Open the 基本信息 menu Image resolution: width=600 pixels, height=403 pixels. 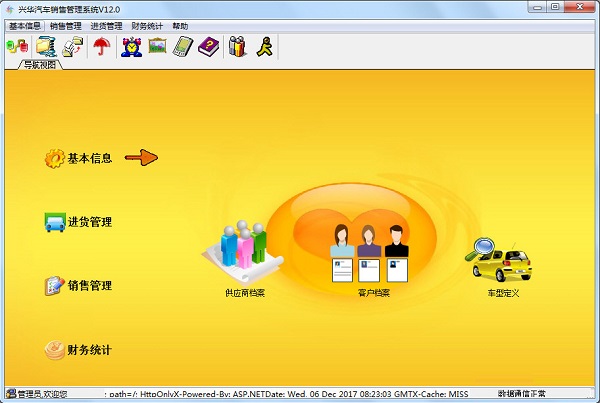click(25, 26)
